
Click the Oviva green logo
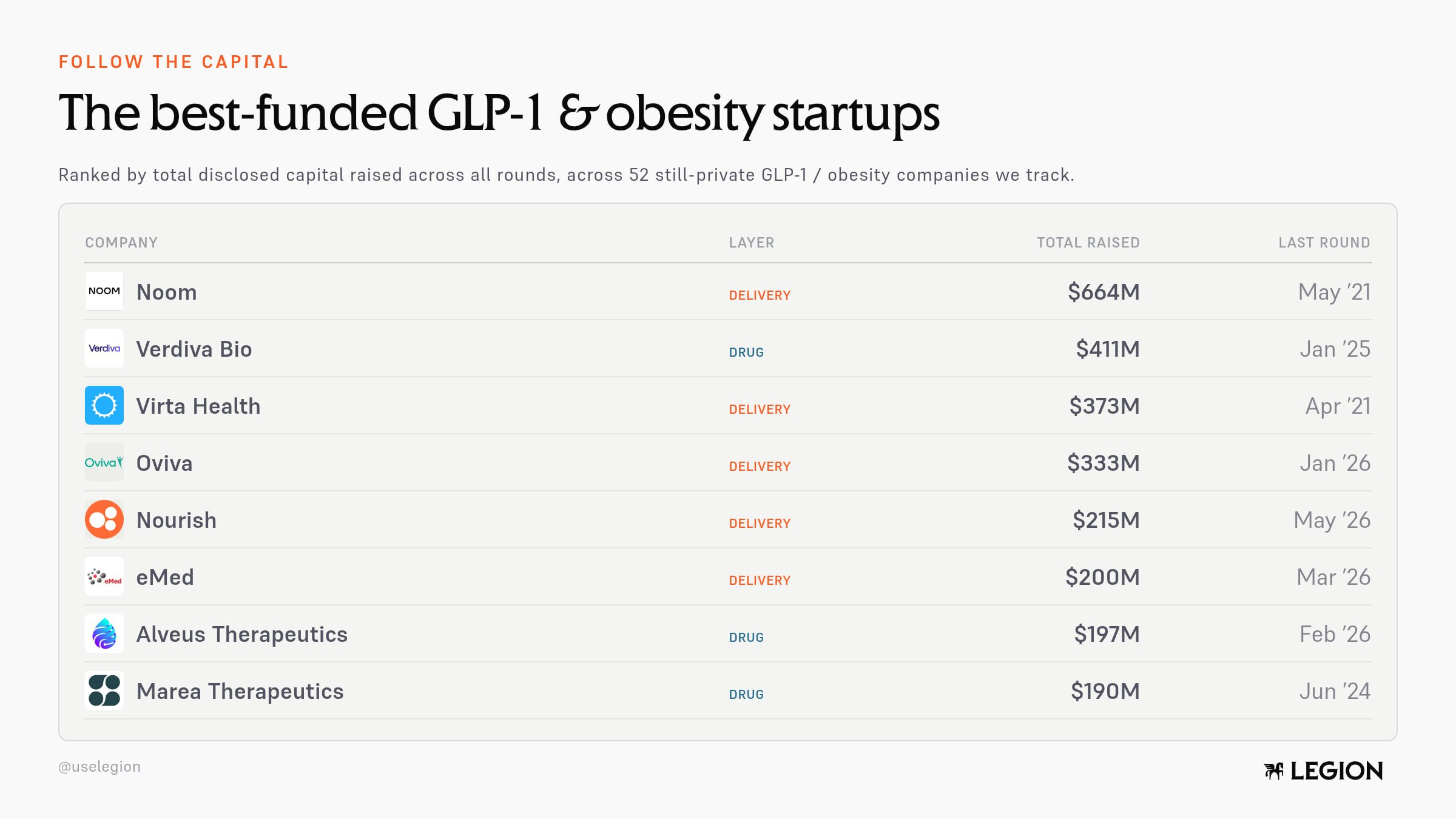pos(104,462)
